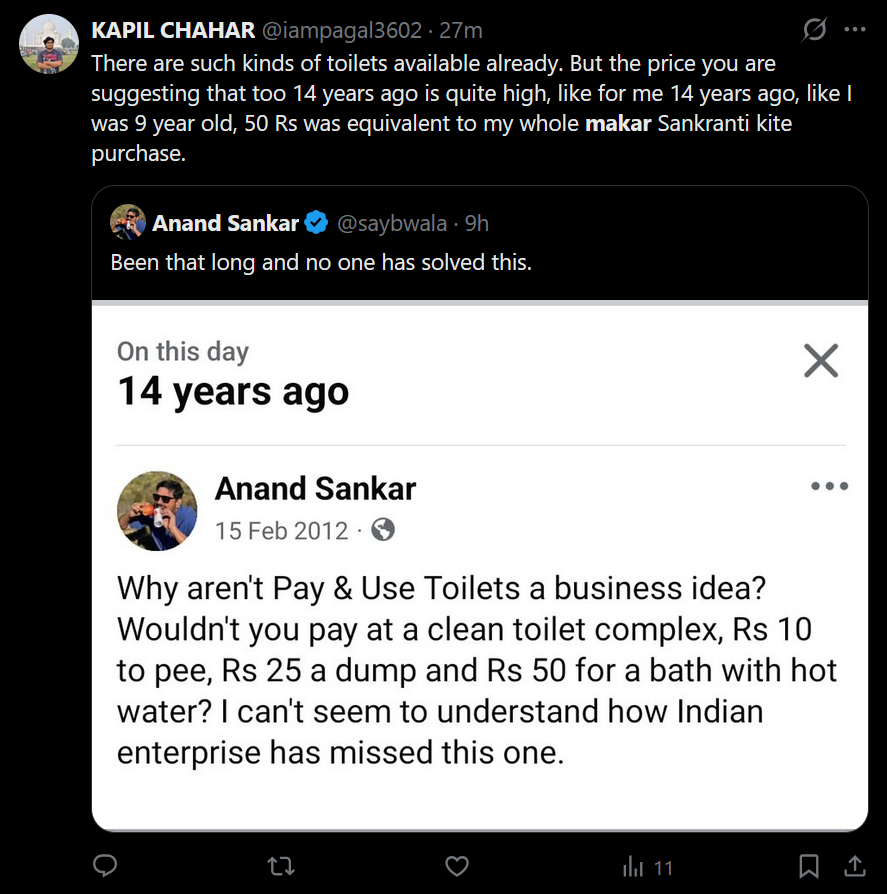Click the Grok explain icon at the top
Image resolution: width=887 pixels, height=894 pixels.
coord(815,30)
